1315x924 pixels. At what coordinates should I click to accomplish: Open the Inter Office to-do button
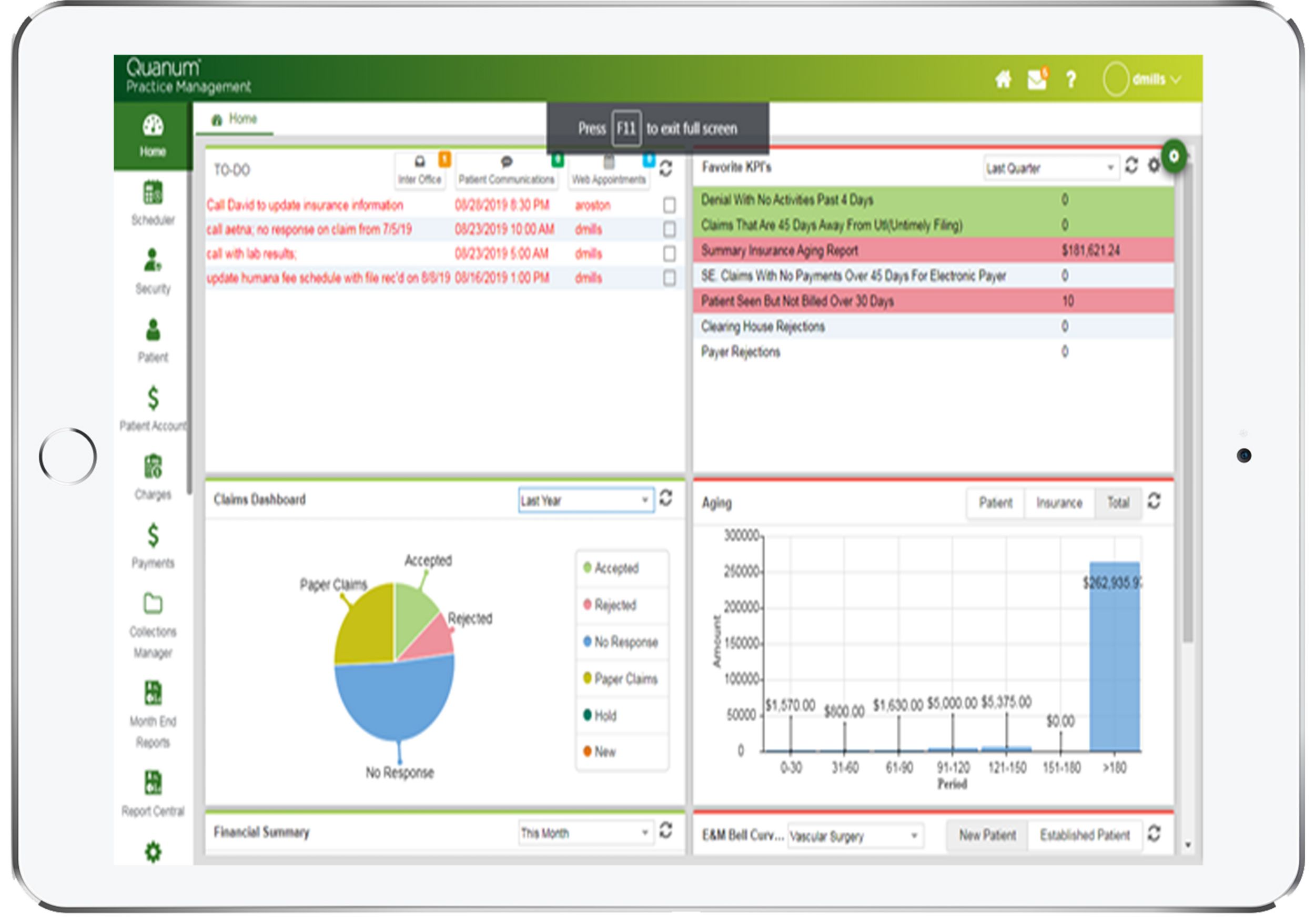(420, 170)
